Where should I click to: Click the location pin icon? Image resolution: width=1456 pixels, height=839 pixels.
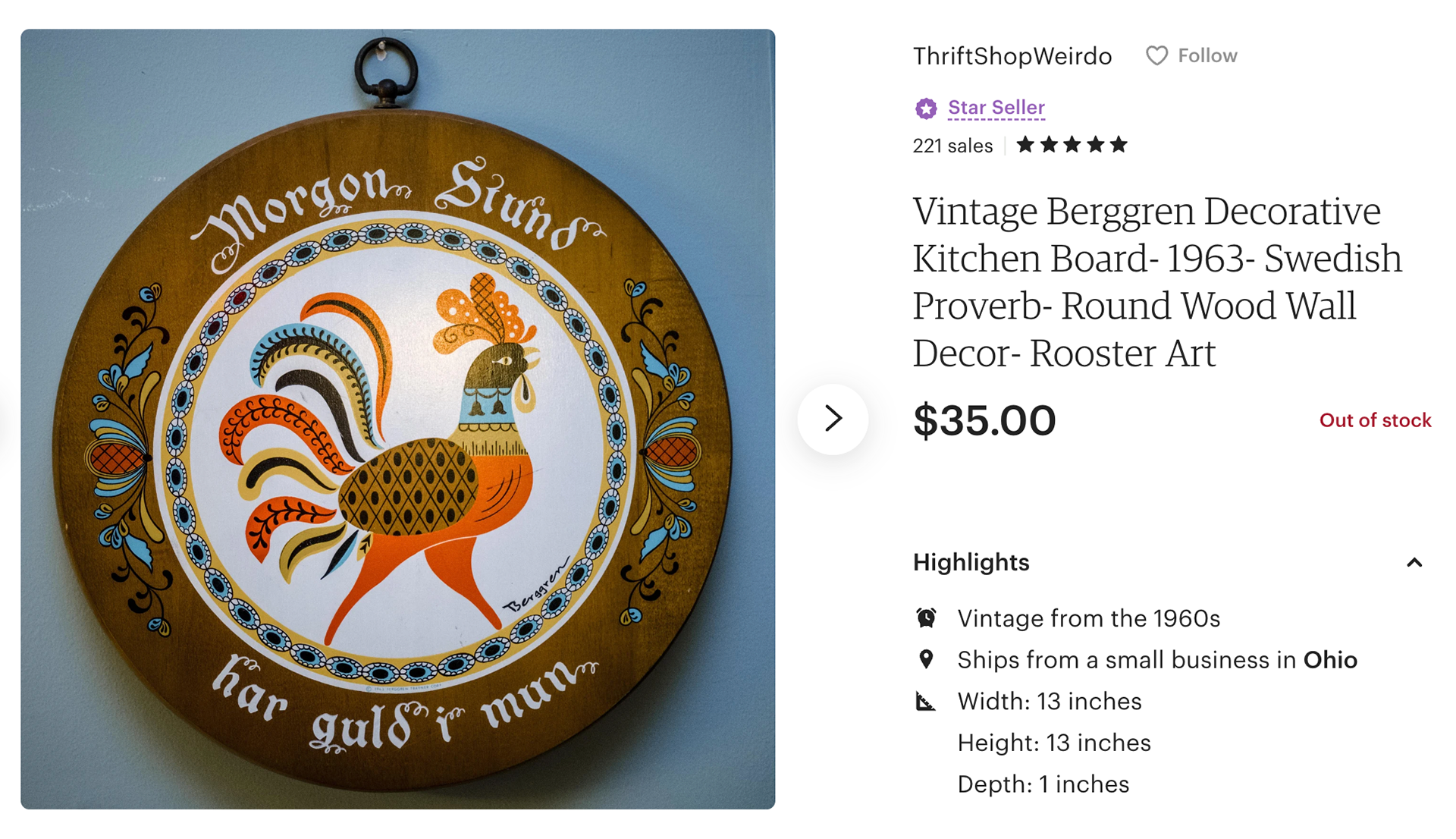coord(926,659)
